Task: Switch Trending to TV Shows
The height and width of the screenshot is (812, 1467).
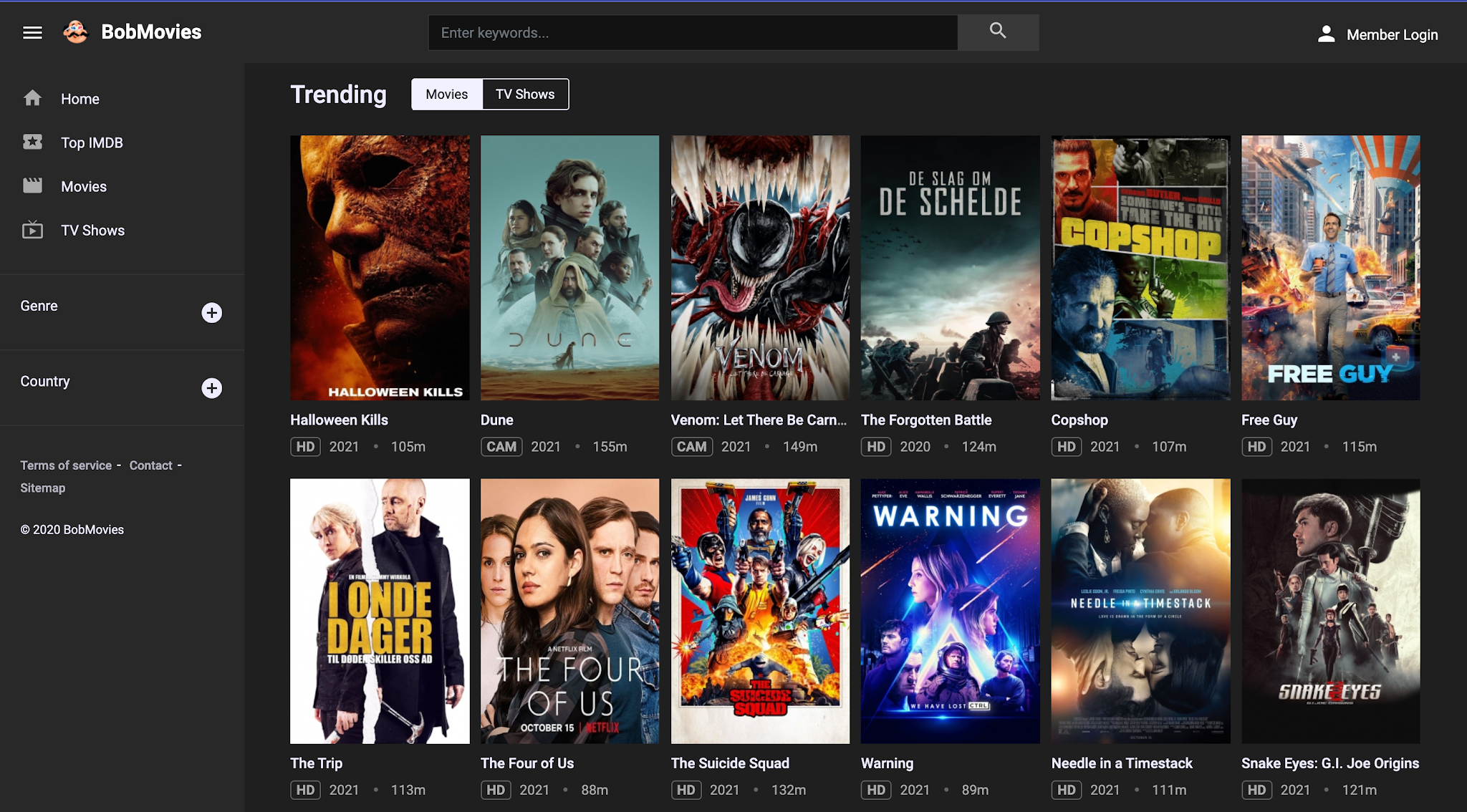Action: [525, 94]
